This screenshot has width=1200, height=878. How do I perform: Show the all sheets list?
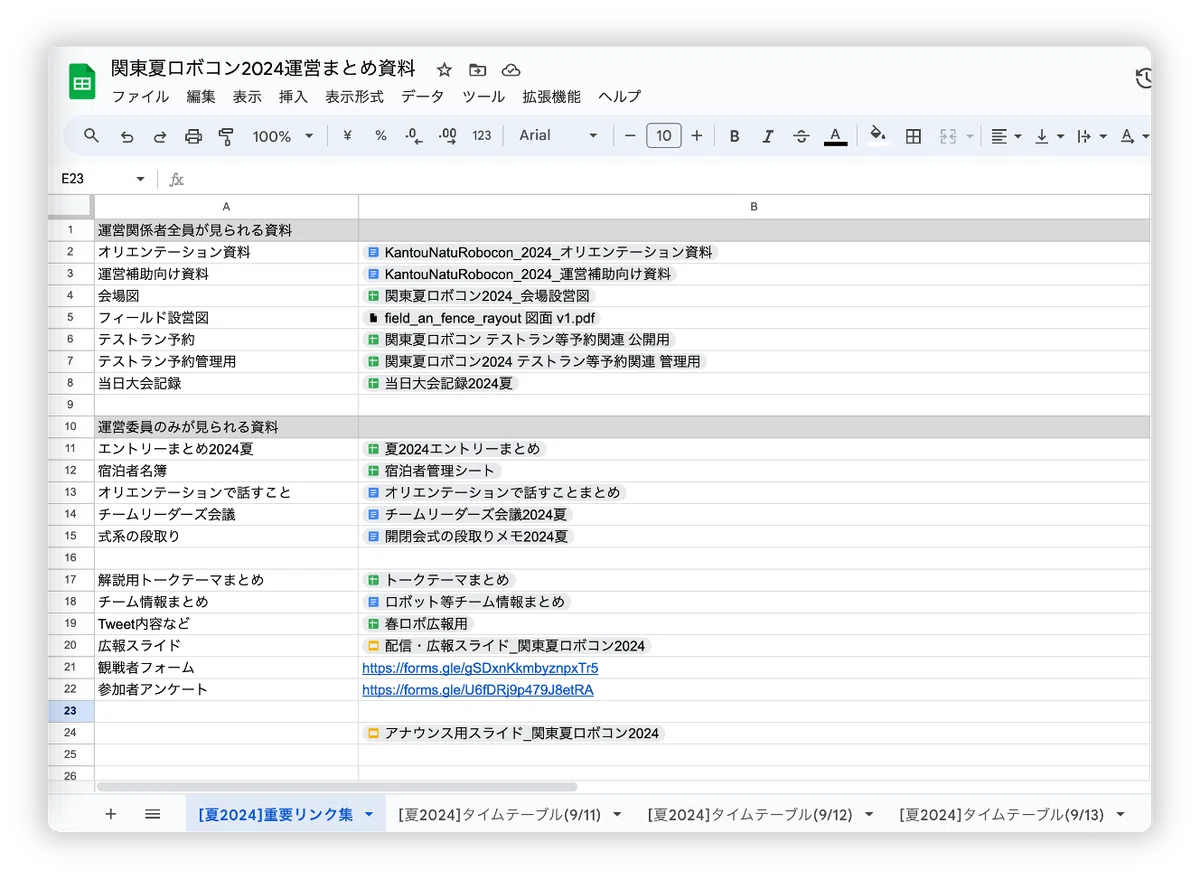[152, 815]
